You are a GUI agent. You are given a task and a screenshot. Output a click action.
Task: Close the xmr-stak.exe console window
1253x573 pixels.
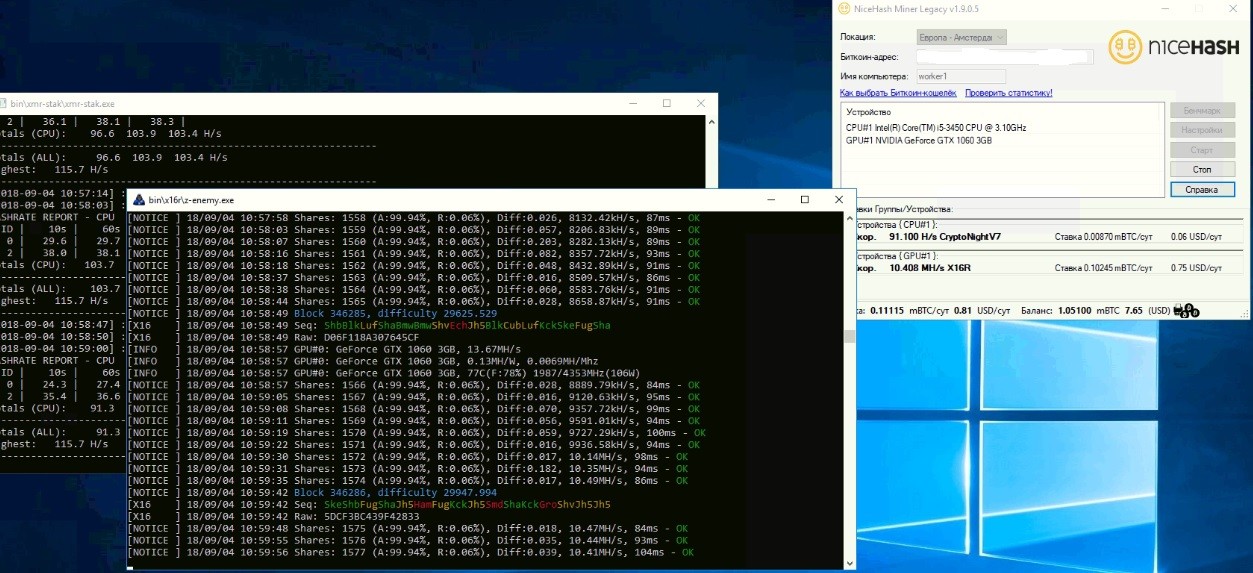(x=702, y=103)
